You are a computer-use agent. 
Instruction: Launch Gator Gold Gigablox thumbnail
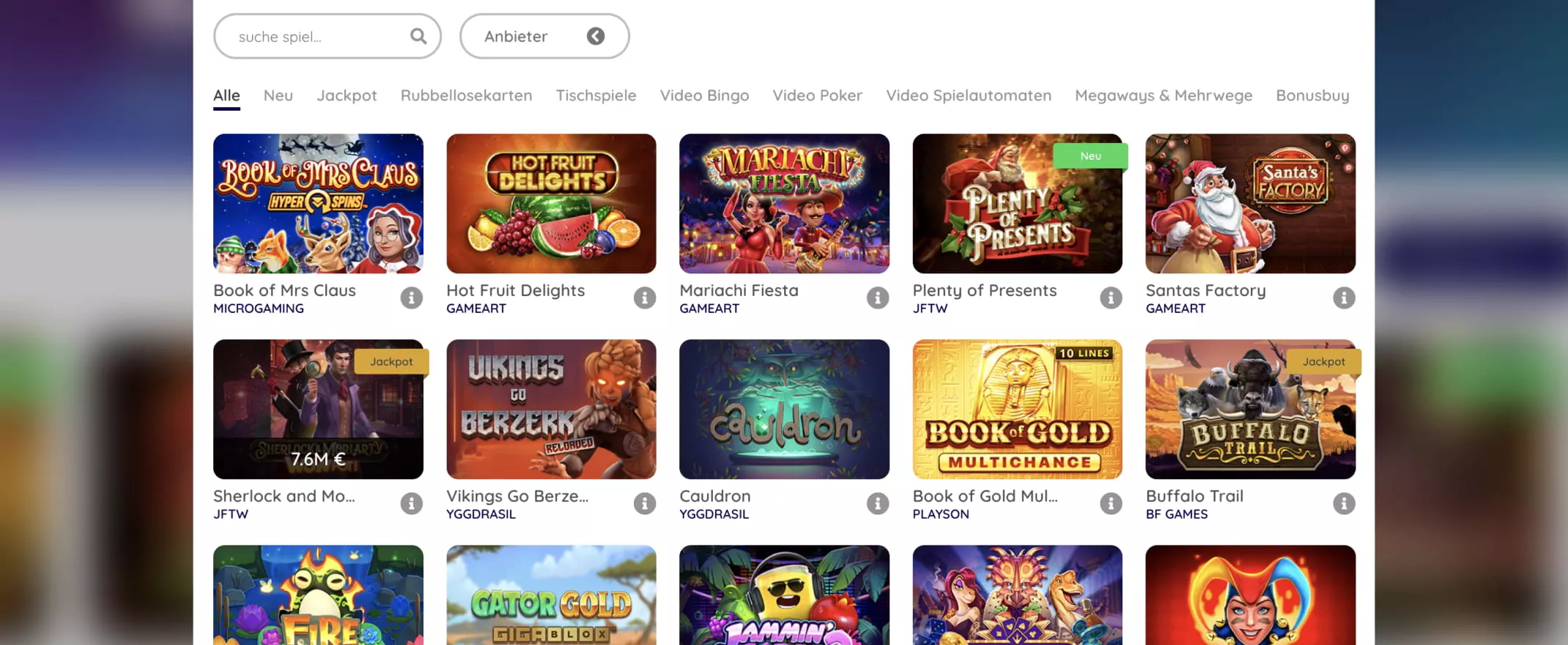tap(551, 595)
